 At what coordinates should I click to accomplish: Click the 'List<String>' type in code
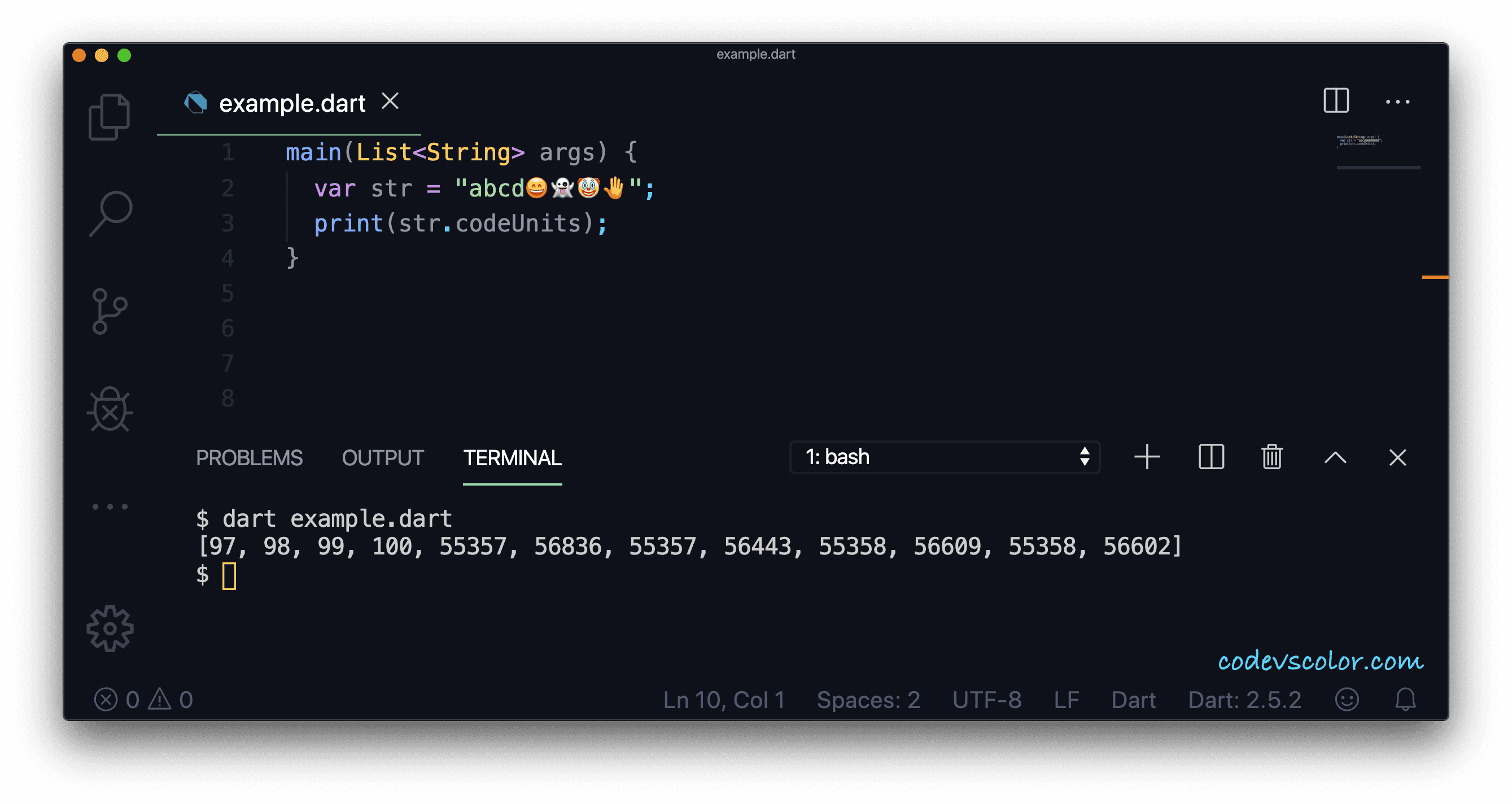point(440,152)
